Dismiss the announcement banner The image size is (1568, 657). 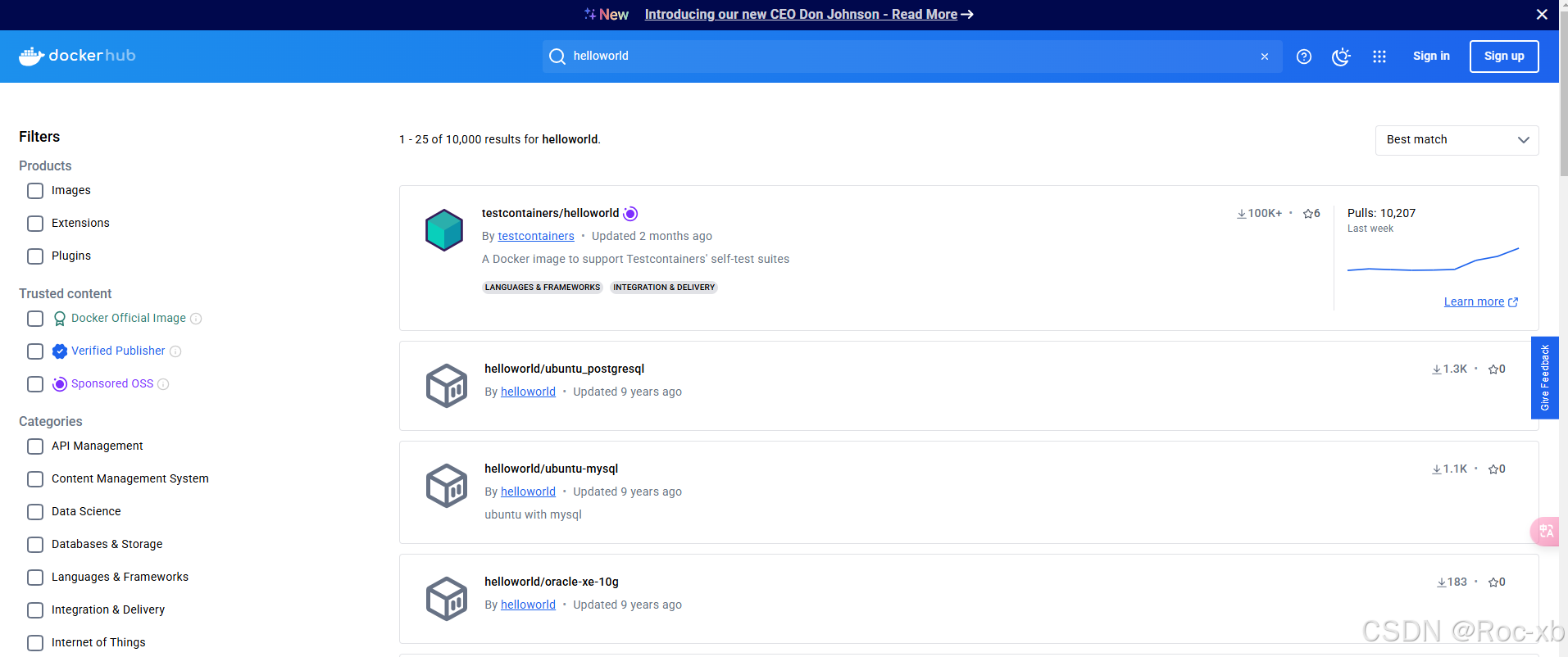1542,15
